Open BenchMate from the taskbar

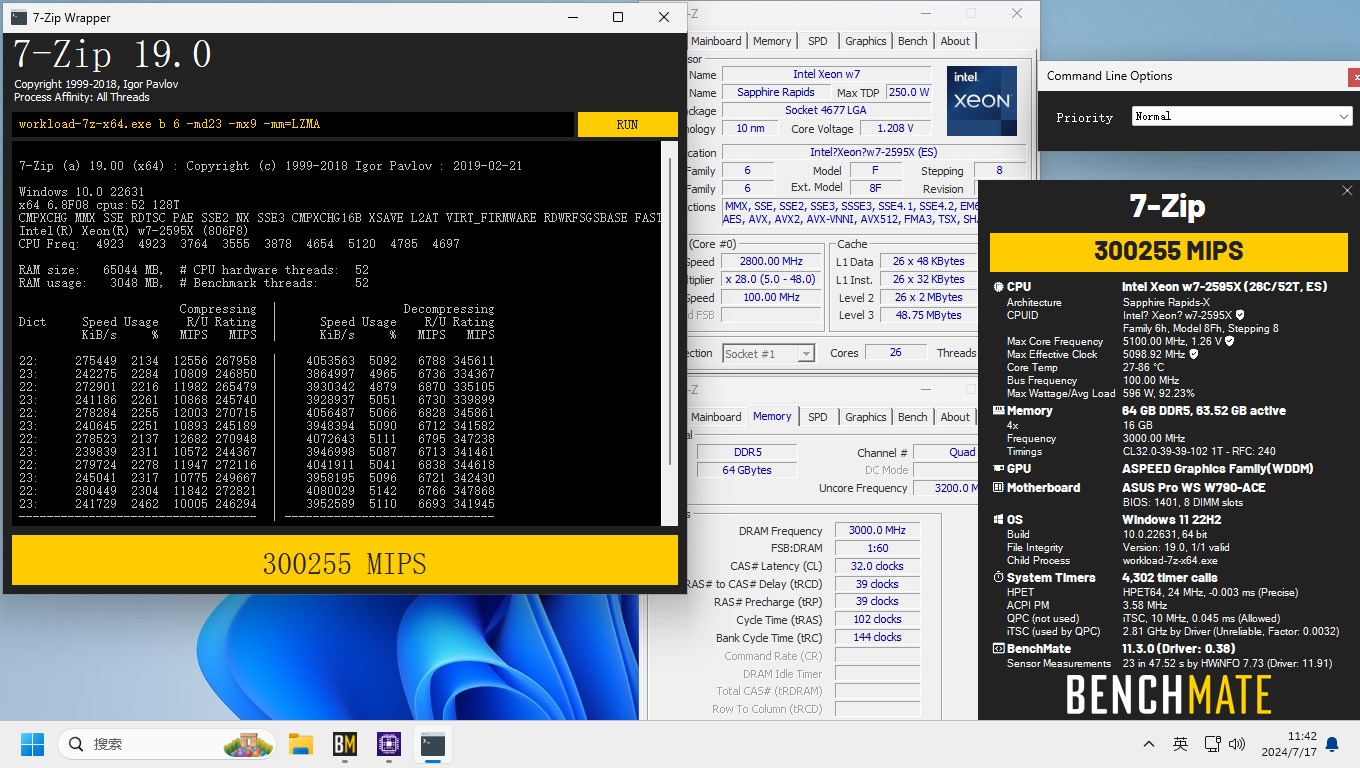pos(345,744)
